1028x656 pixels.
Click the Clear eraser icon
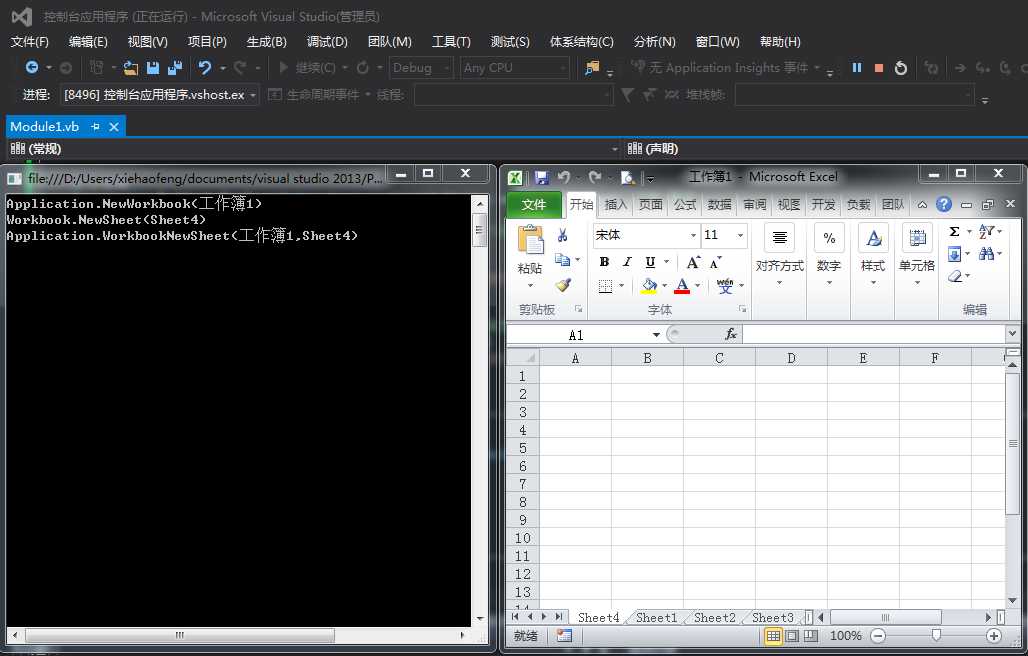[955, 276]
